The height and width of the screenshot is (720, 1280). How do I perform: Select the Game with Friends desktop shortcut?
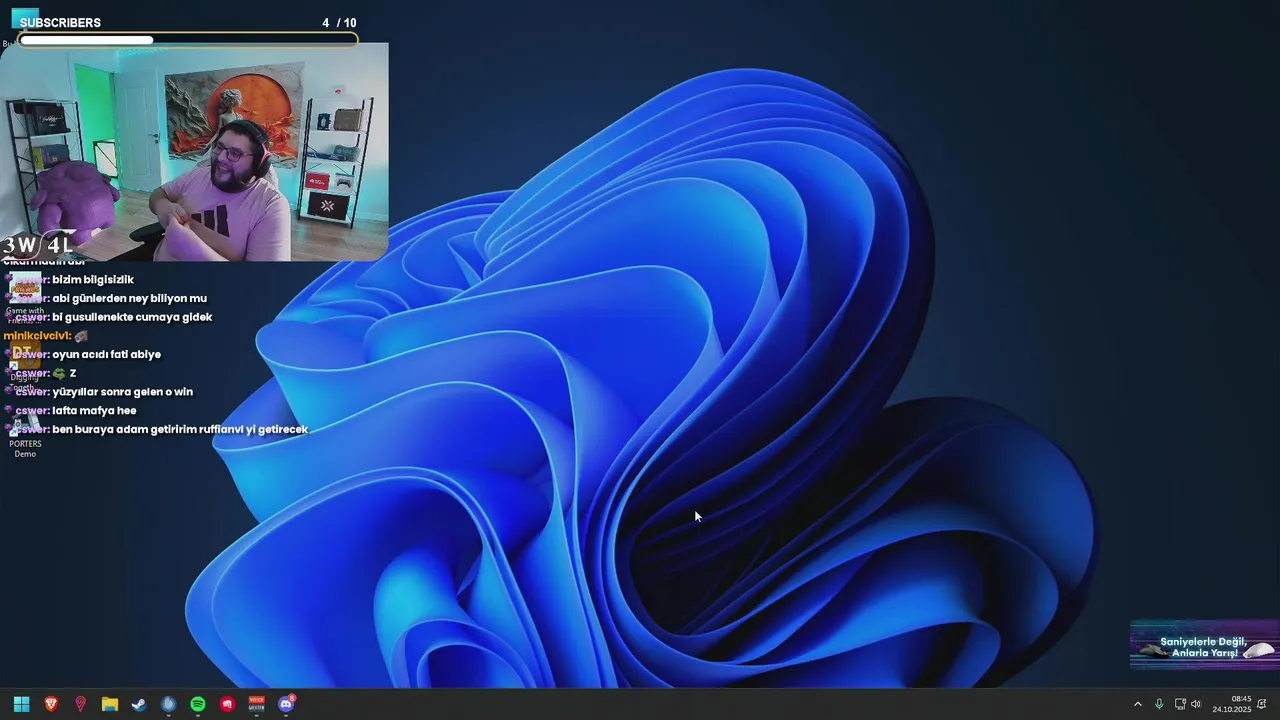pyautogui.click(x=25, y=297)
